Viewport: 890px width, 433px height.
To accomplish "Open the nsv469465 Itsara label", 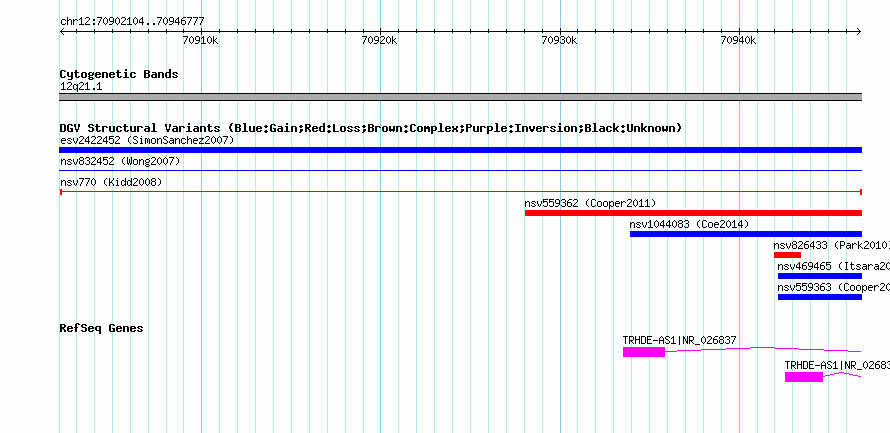I will [x=833, y=267].
